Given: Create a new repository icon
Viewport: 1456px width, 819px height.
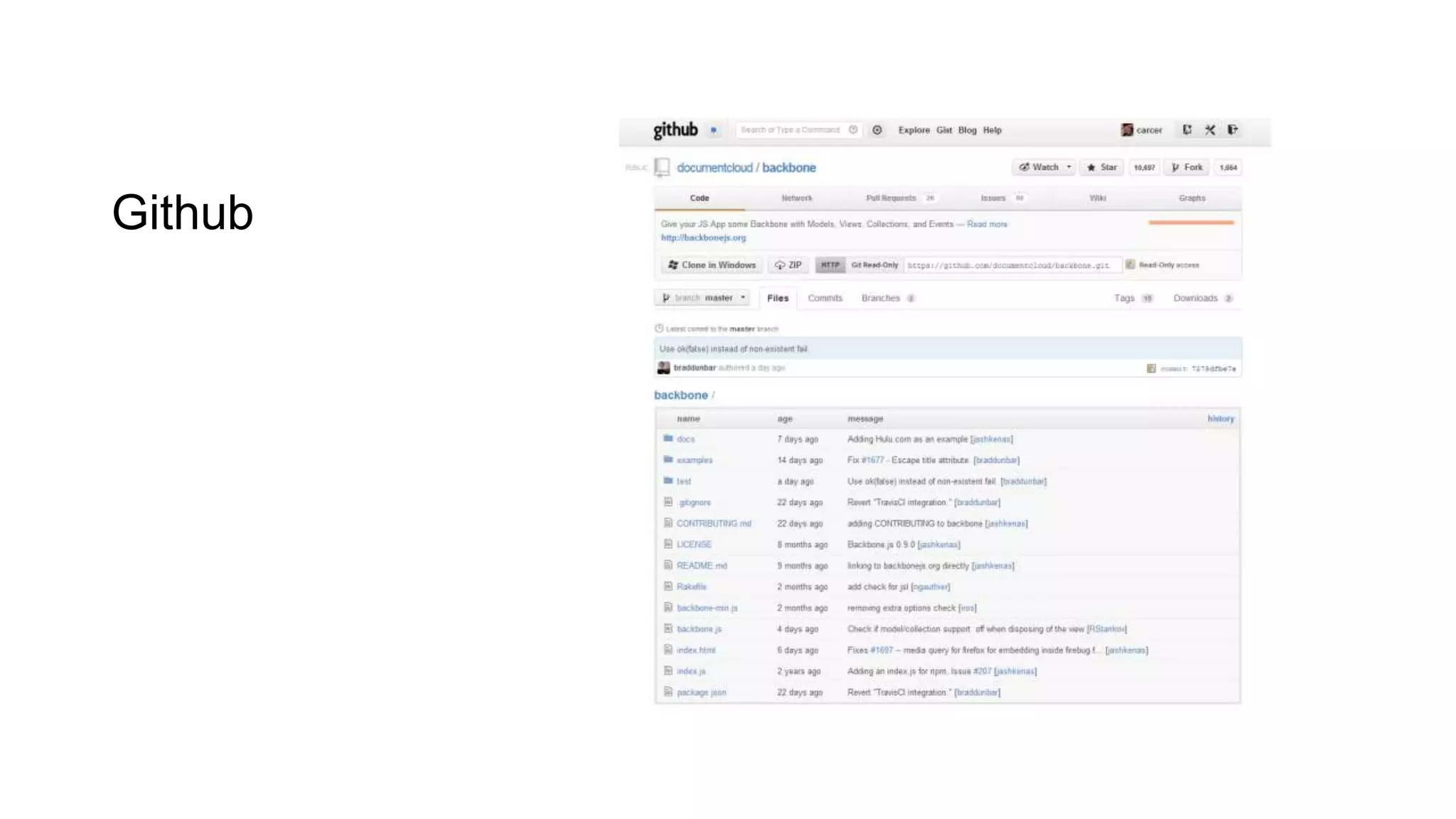Looking at the screenshot, I should [1187, 129].
